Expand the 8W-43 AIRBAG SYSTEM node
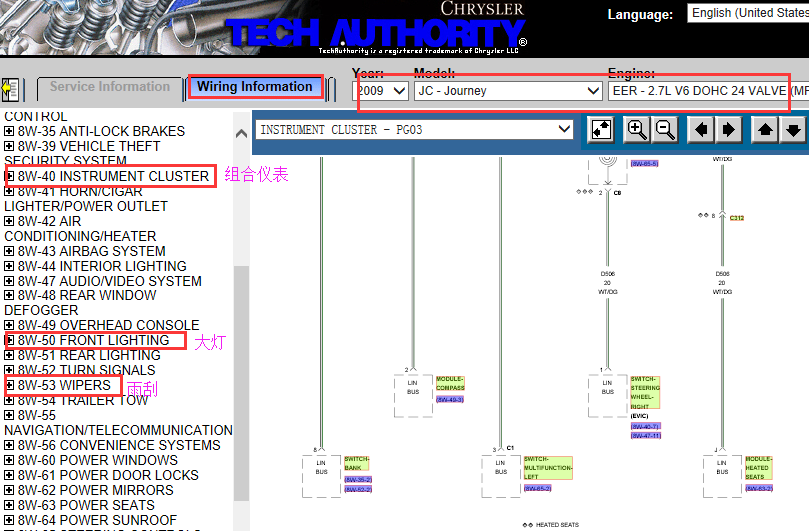This screenshot has height=531, width=809. [9, 251]
